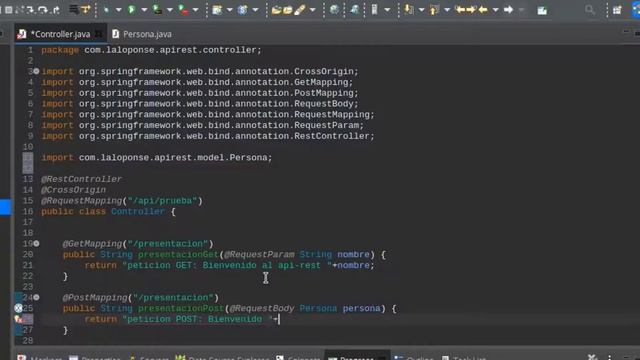Click the class name Controller on line 16
Image resolution: width=640 pixels, height=360 pixels.
tap(138, 211)
